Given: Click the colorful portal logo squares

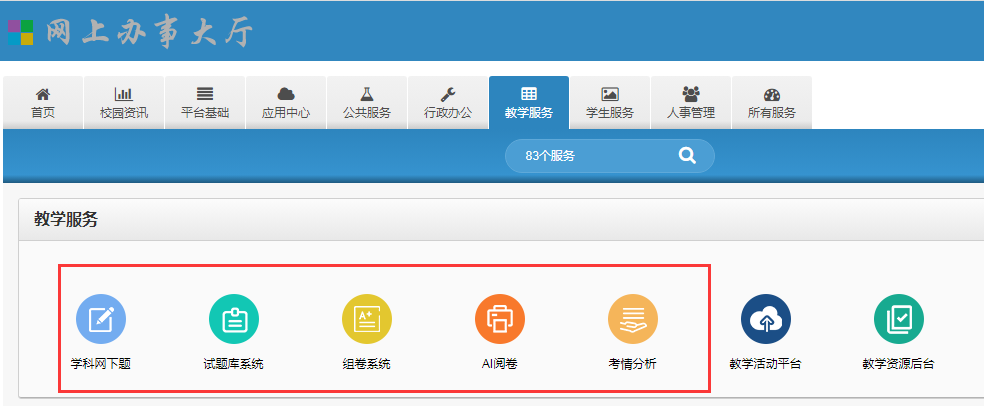Looking at the screenshot, I should [20, 31].
